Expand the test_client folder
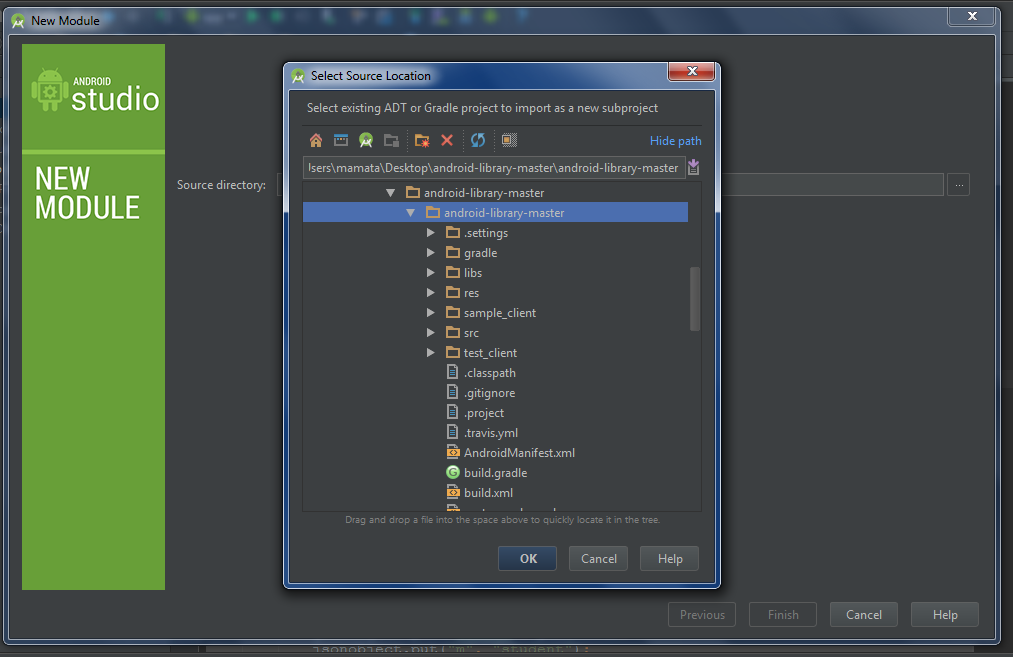 point(430,353)
